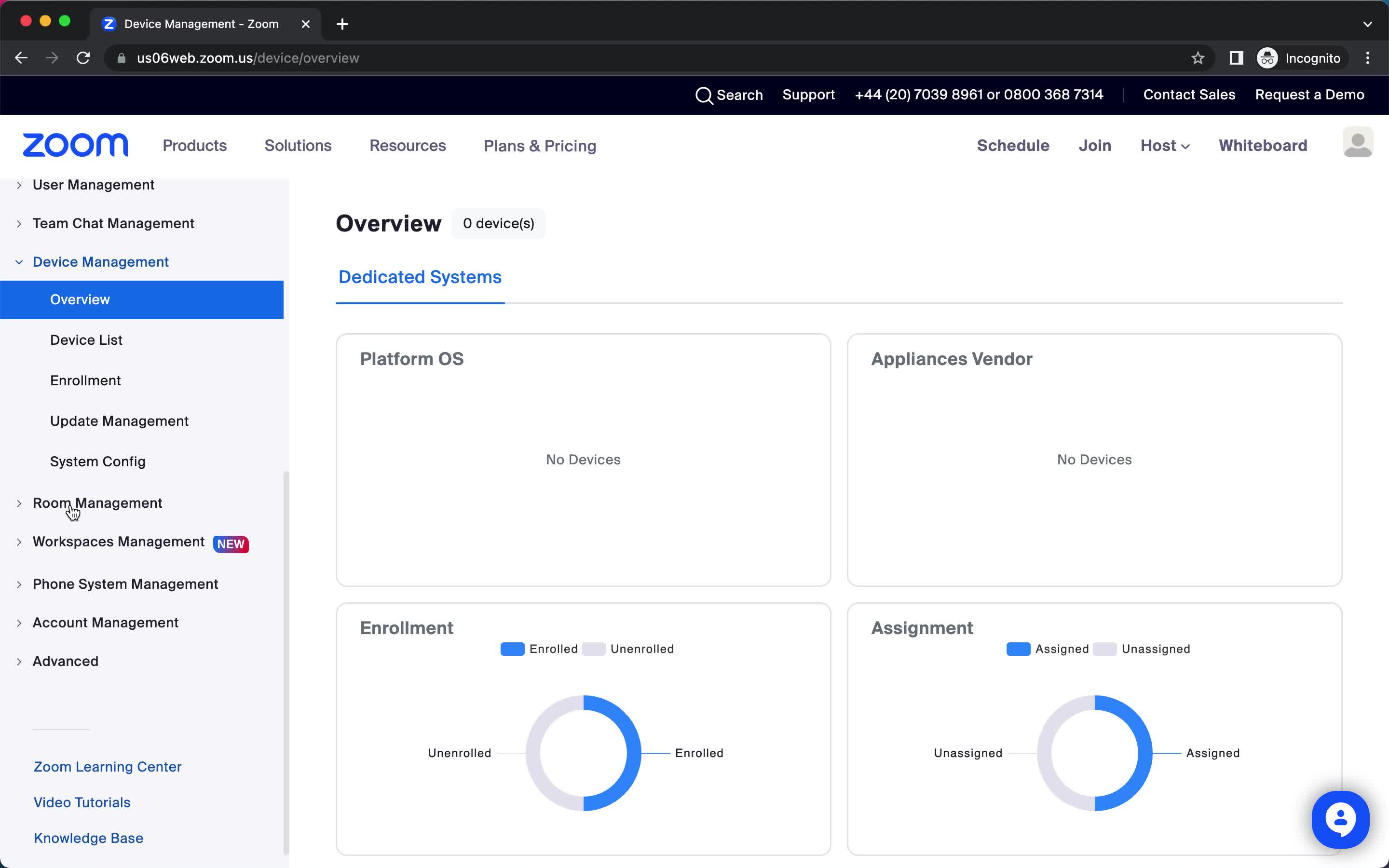Open Solutions menu
Image resolution: width=1389 pixels, height=868 pixels.
point(298,146)
